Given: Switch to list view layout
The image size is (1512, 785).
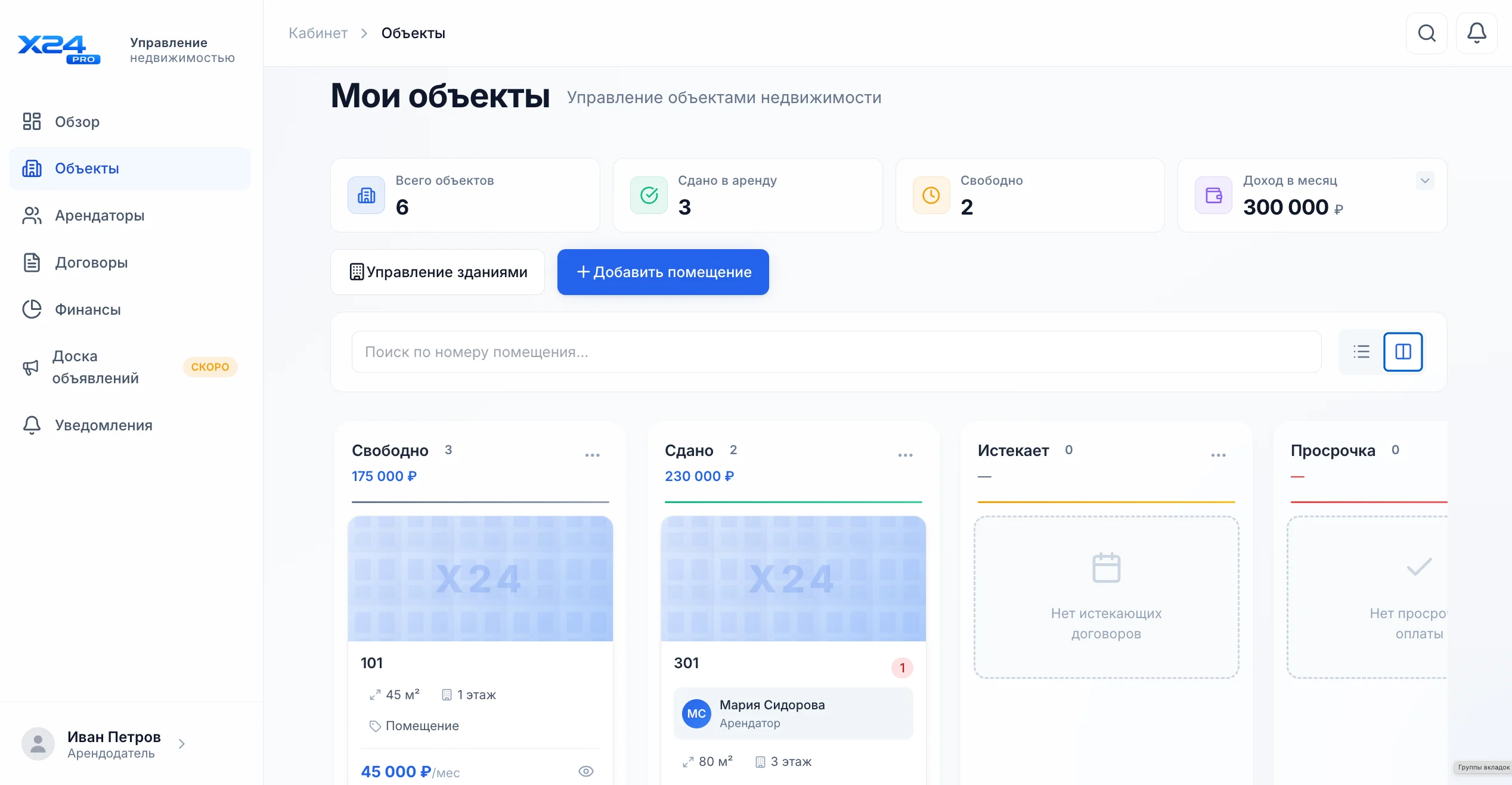Looking at the screenshot, I should 1361,352.
